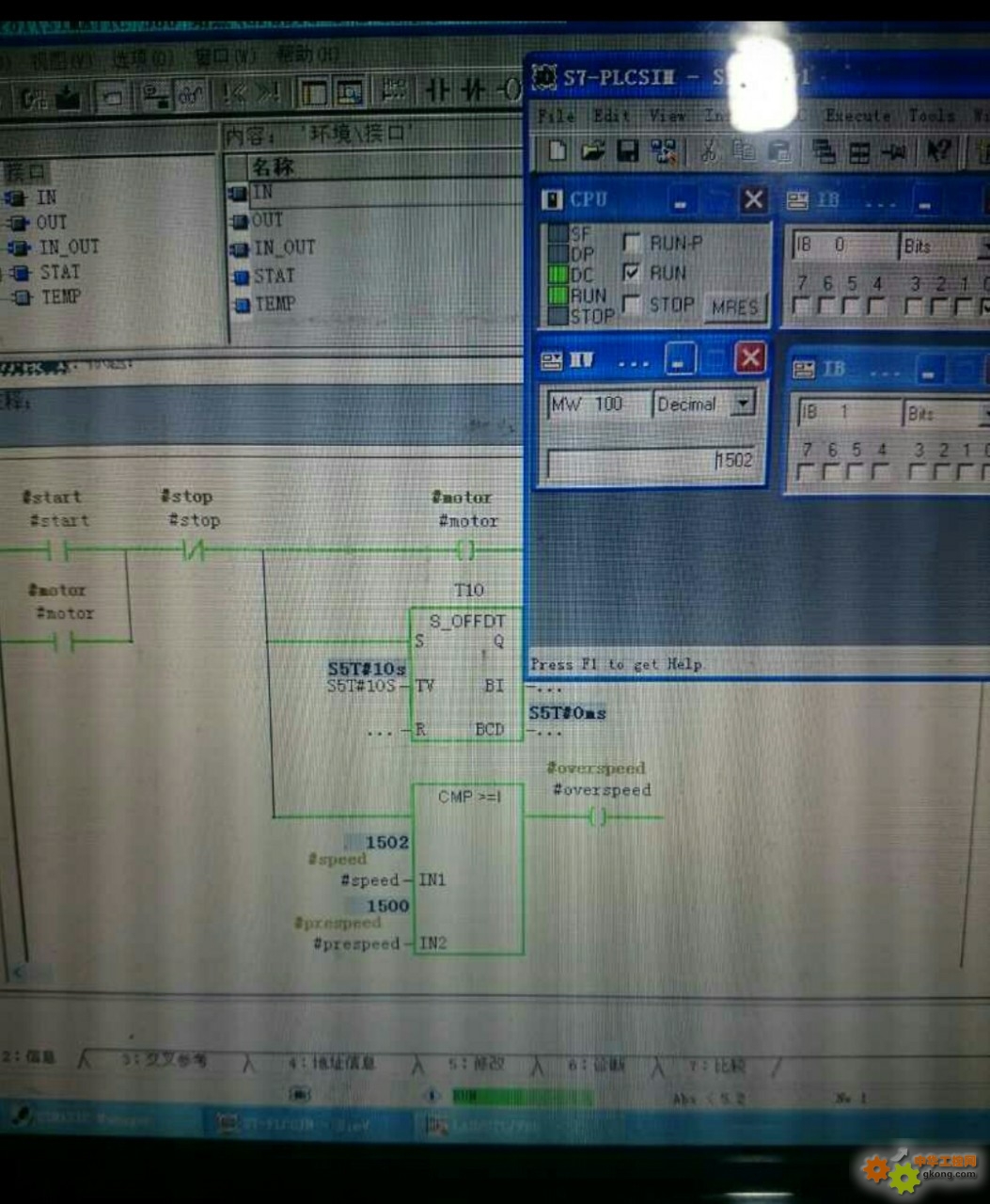Open the Execute menu in S7-PLCSIM

tap(858, 116)
